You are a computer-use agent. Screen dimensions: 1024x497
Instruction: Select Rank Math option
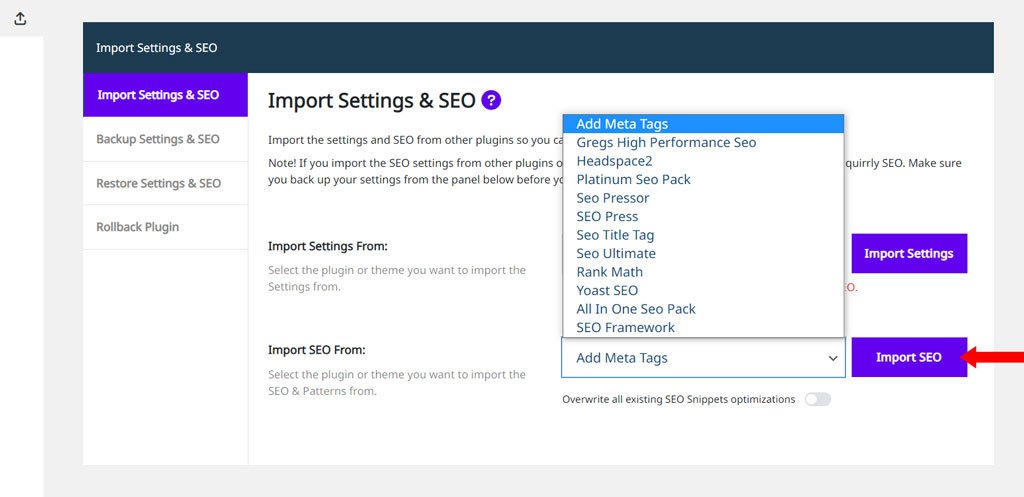pos(703,272)
